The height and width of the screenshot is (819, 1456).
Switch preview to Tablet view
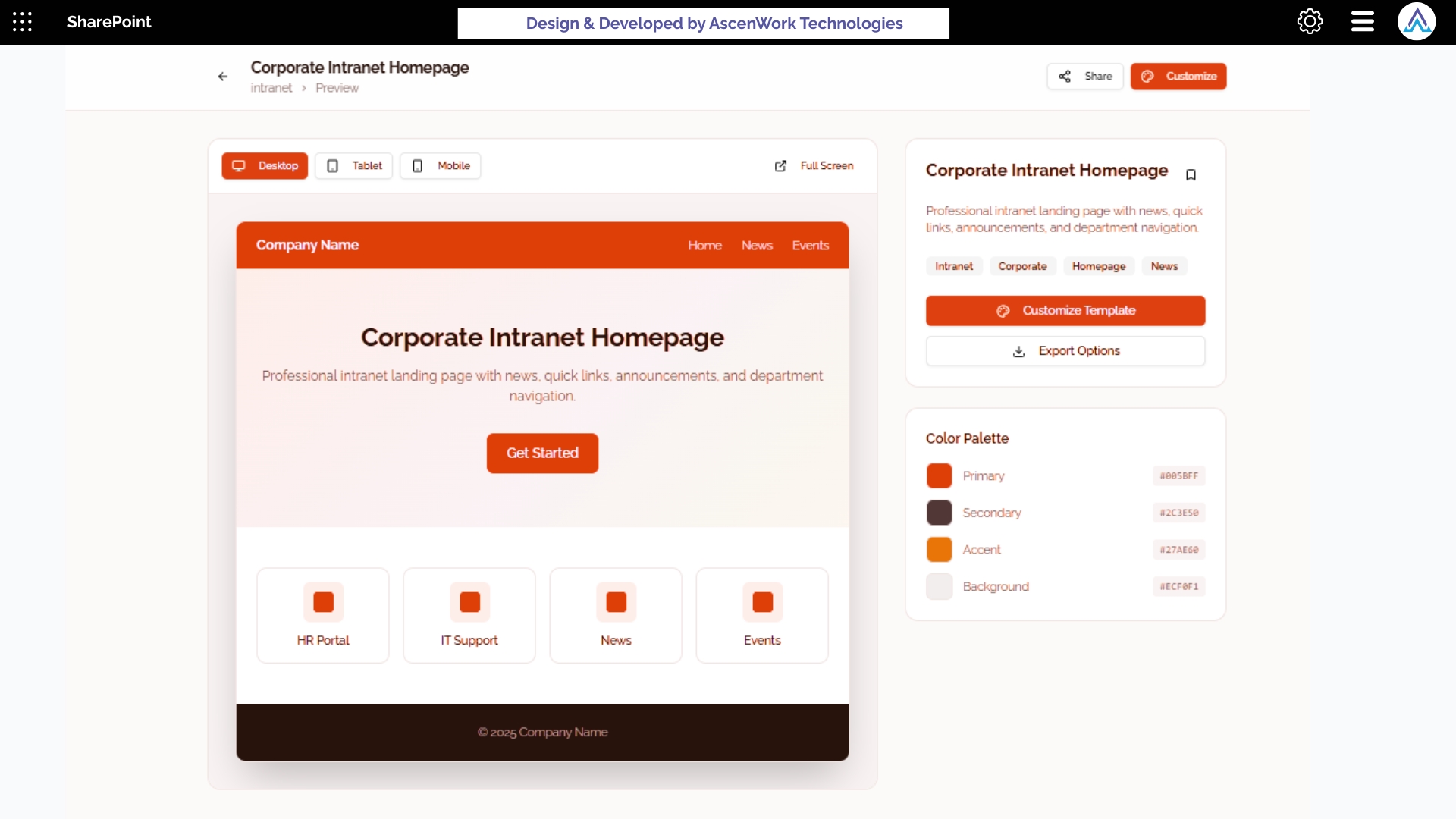[x=354, y=166]
